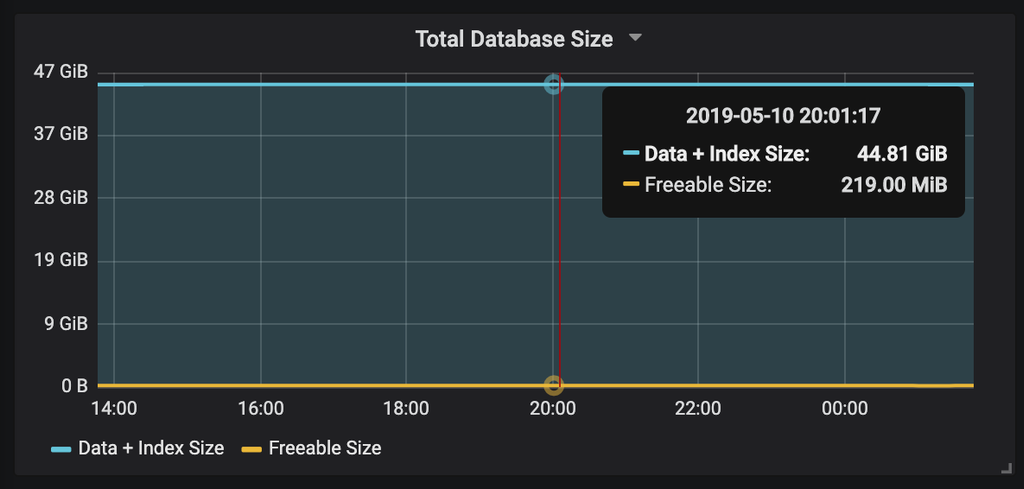Screen dimensions: 1024x489
Task: Click the orange data point marker on the graph
Action: 553,385
